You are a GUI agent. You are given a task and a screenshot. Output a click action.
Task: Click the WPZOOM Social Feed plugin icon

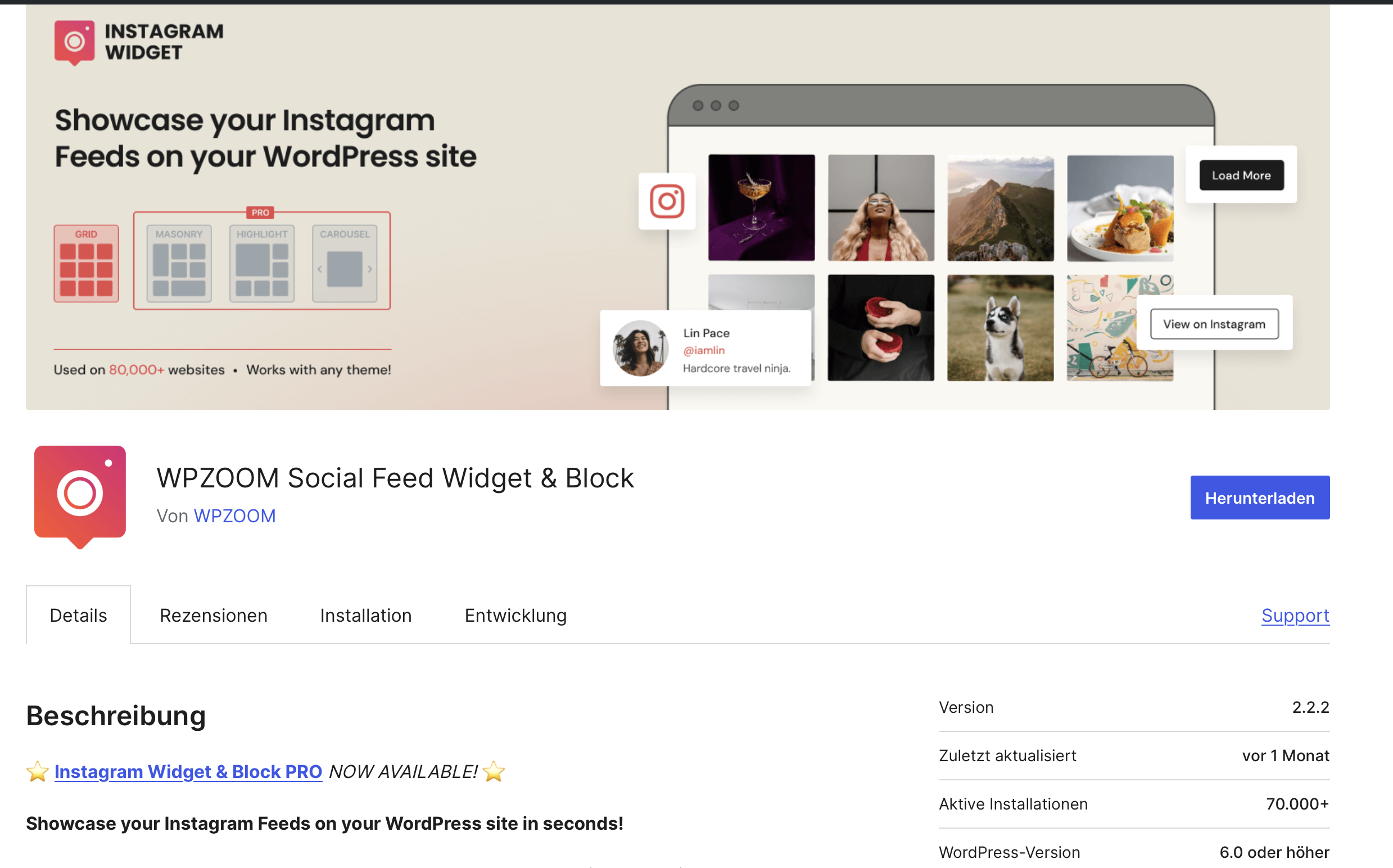pyautogui.click(x=80, y=496)
